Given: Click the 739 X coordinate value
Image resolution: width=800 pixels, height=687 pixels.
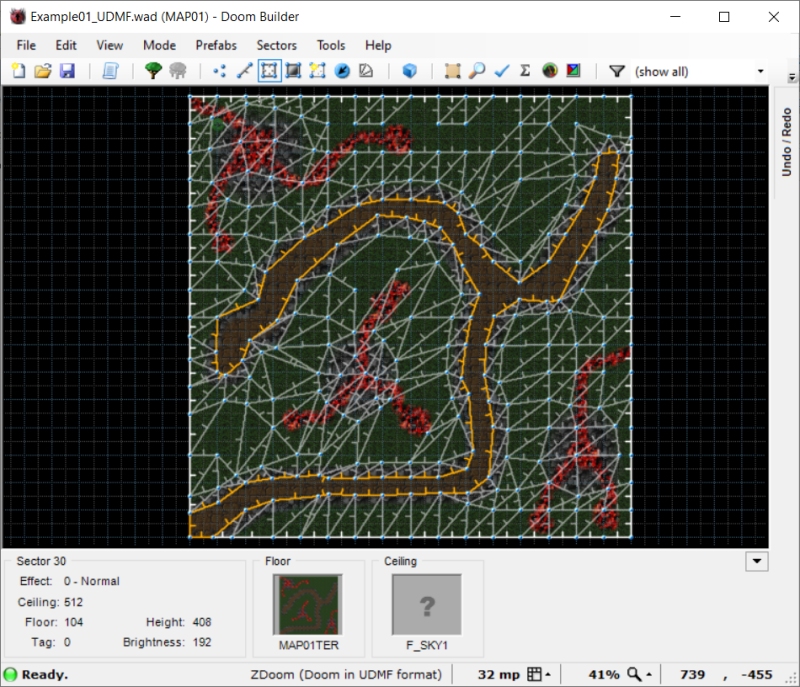Looking at the screenshot, I should tap(692, 674).
